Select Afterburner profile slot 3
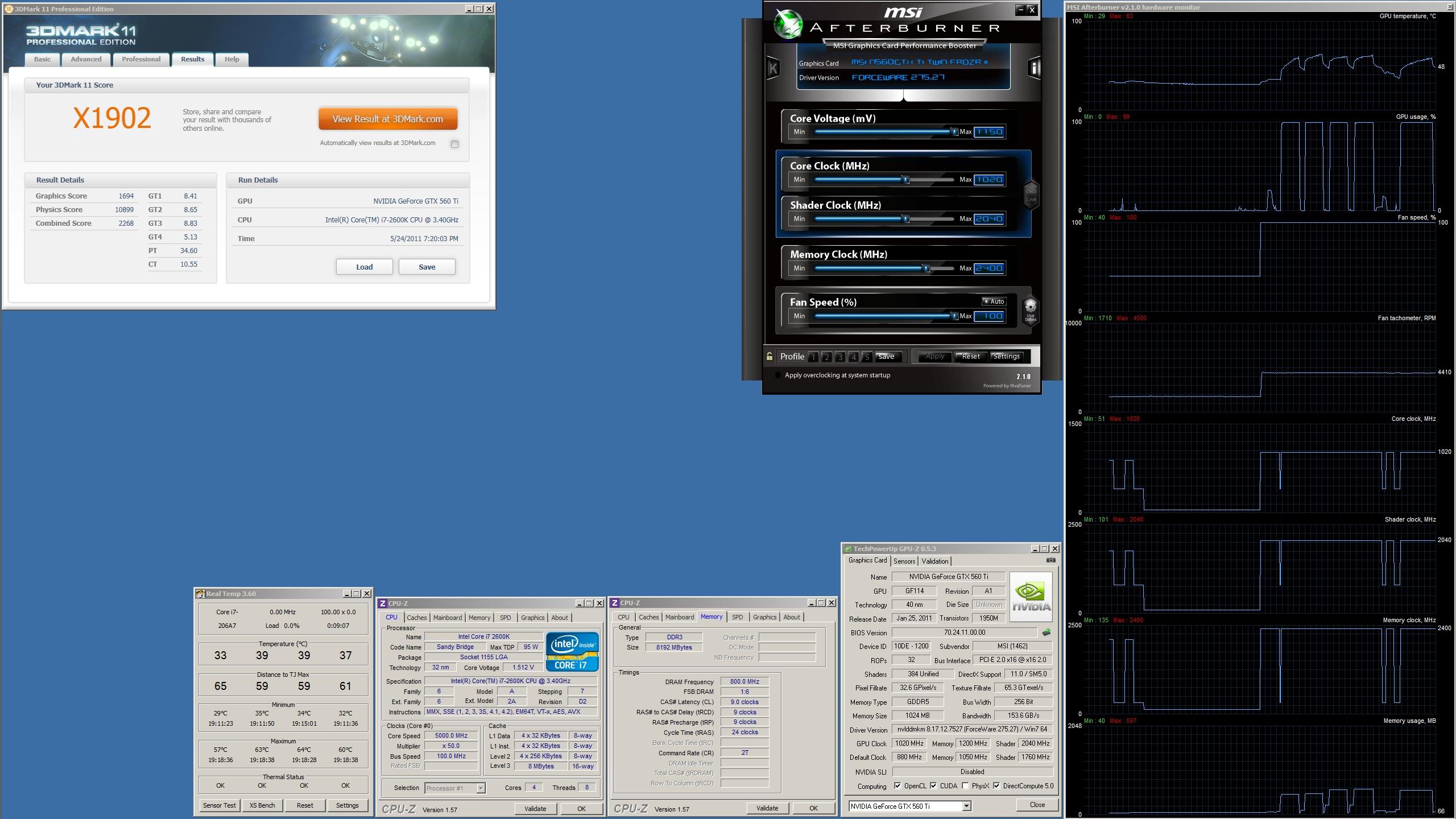The image size is (1456, 819). click(840, 357)
